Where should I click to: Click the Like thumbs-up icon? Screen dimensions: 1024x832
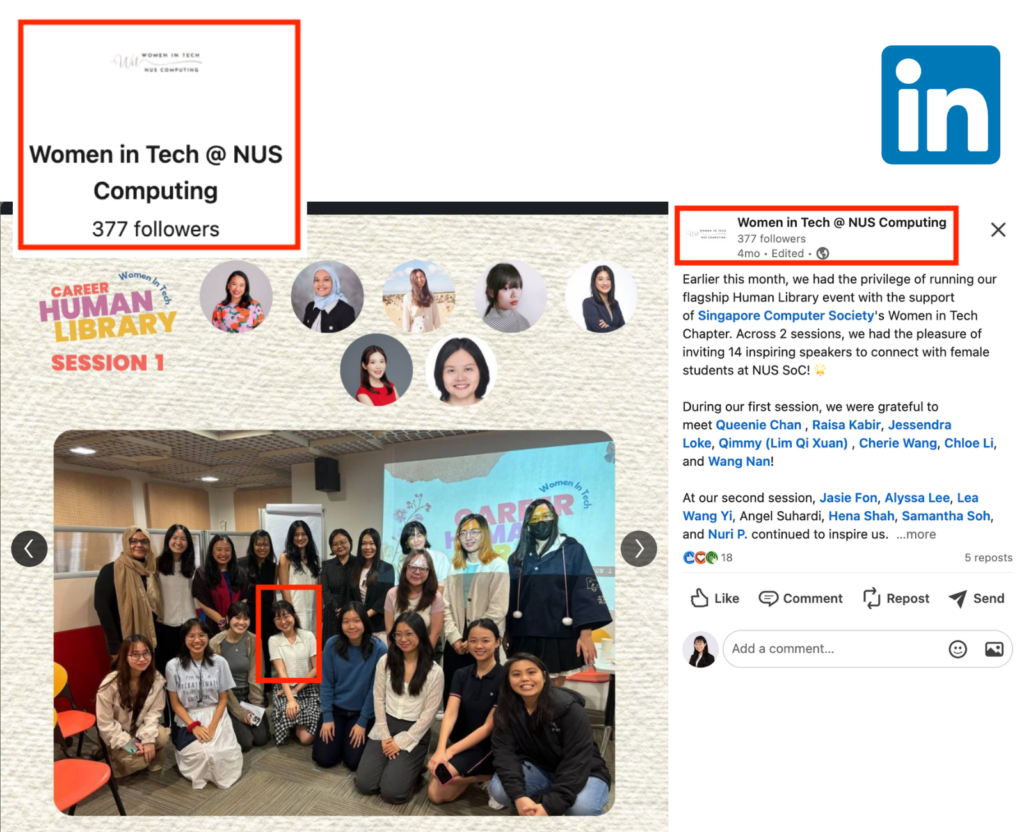pyautogui.click(x=700, y=598)
